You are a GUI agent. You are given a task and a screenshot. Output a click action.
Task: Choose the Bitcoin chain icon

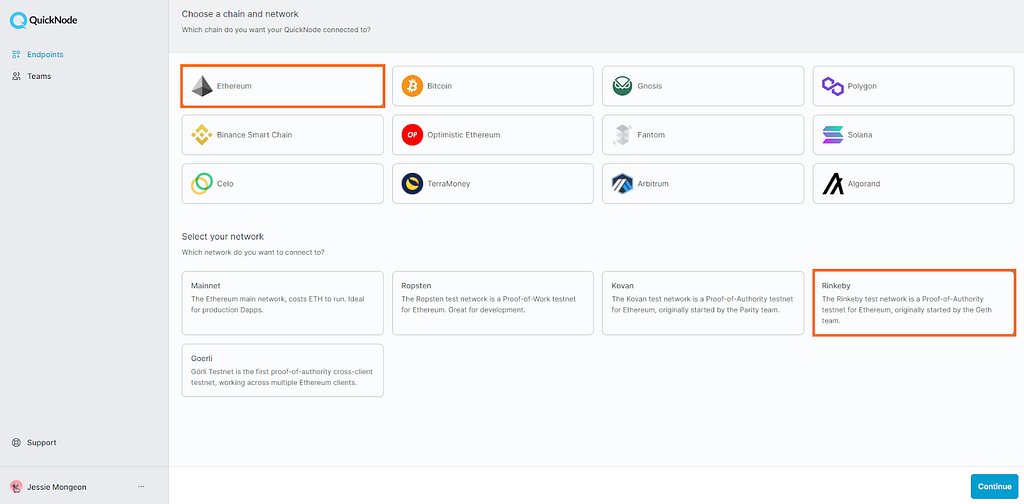point(412,86)
